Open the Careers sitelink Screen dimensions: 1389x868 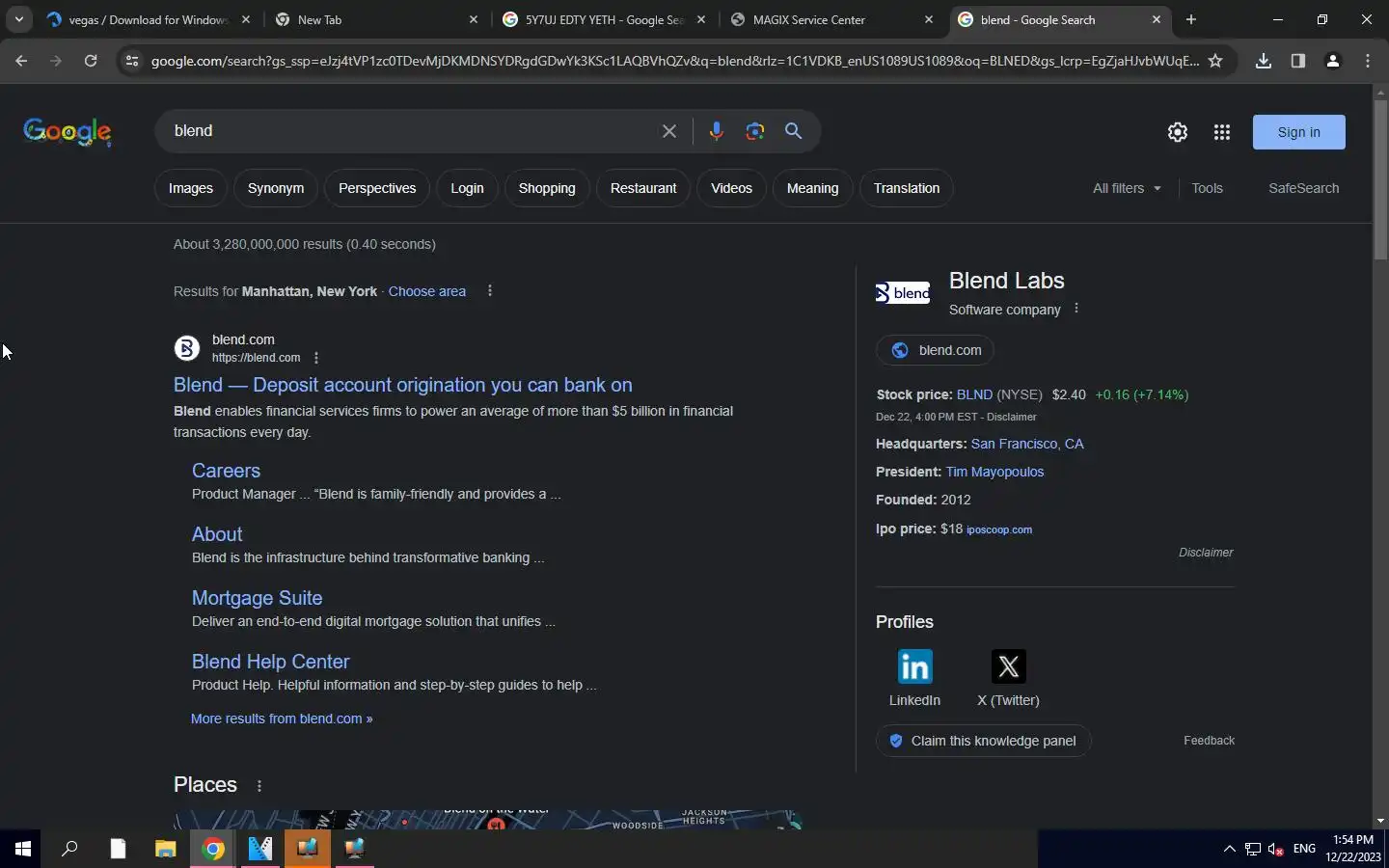(226, 471)
